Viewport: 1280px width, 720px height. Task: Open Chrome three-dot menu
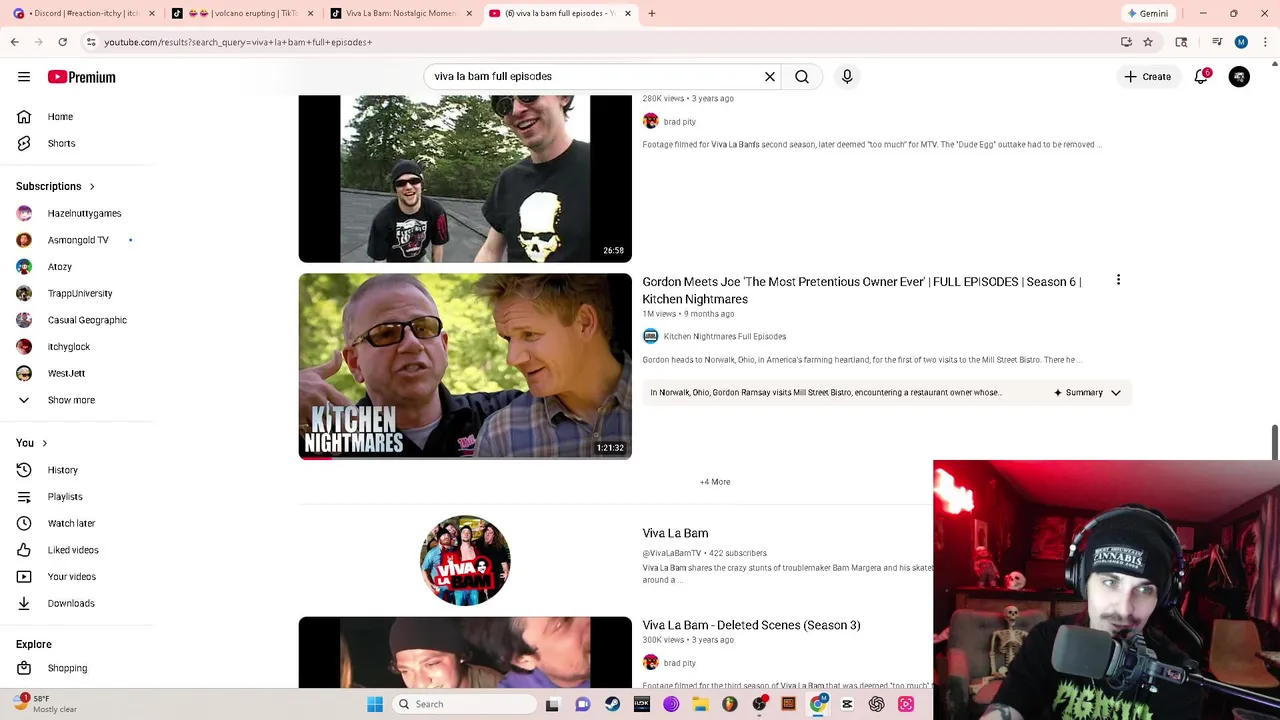click(x=1265, y=42)
